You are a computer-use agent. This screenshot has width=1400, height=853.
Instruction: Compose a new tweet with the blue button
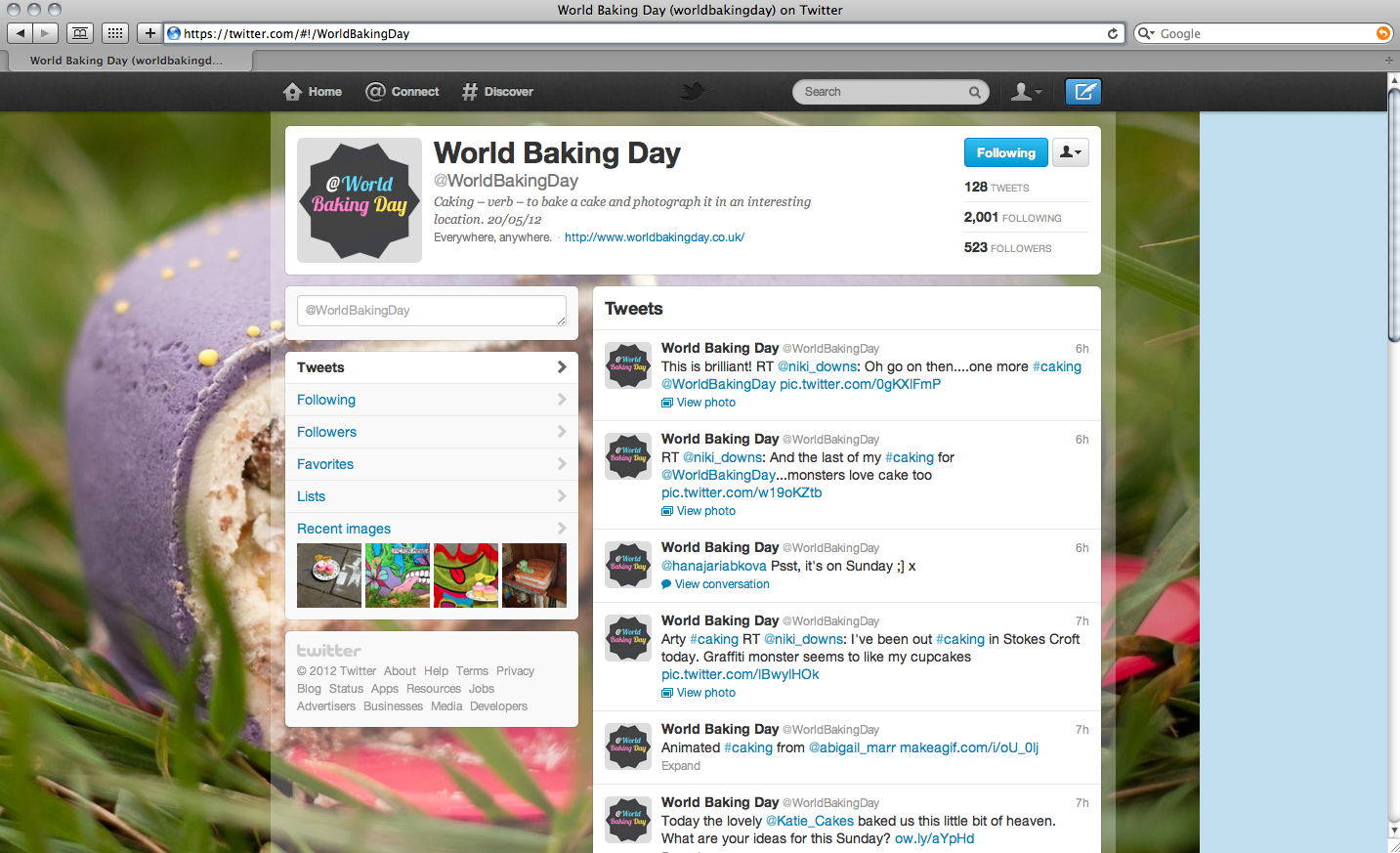[1083, 92]
